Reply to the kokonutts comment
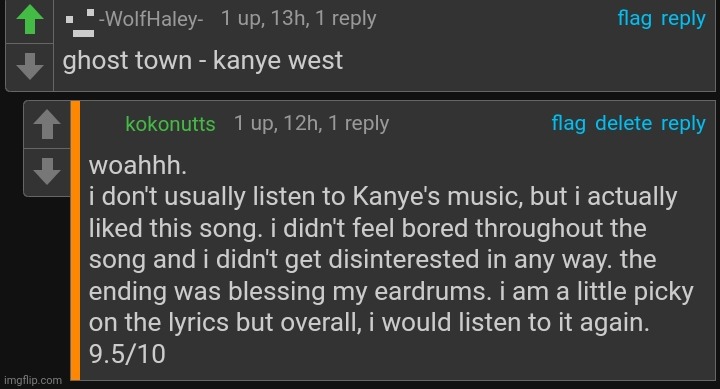 pyautogui.click(x=683, y=124)
